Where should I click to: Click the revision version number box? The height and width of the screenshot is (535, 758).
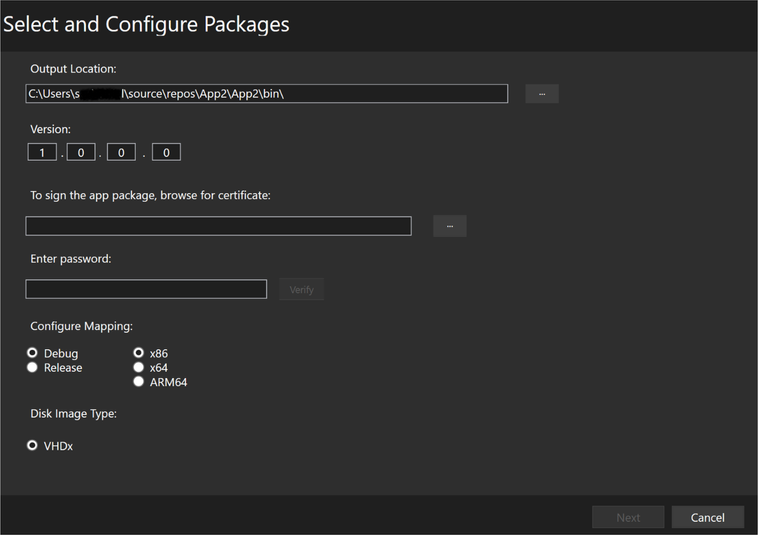[x=166, y=152]
